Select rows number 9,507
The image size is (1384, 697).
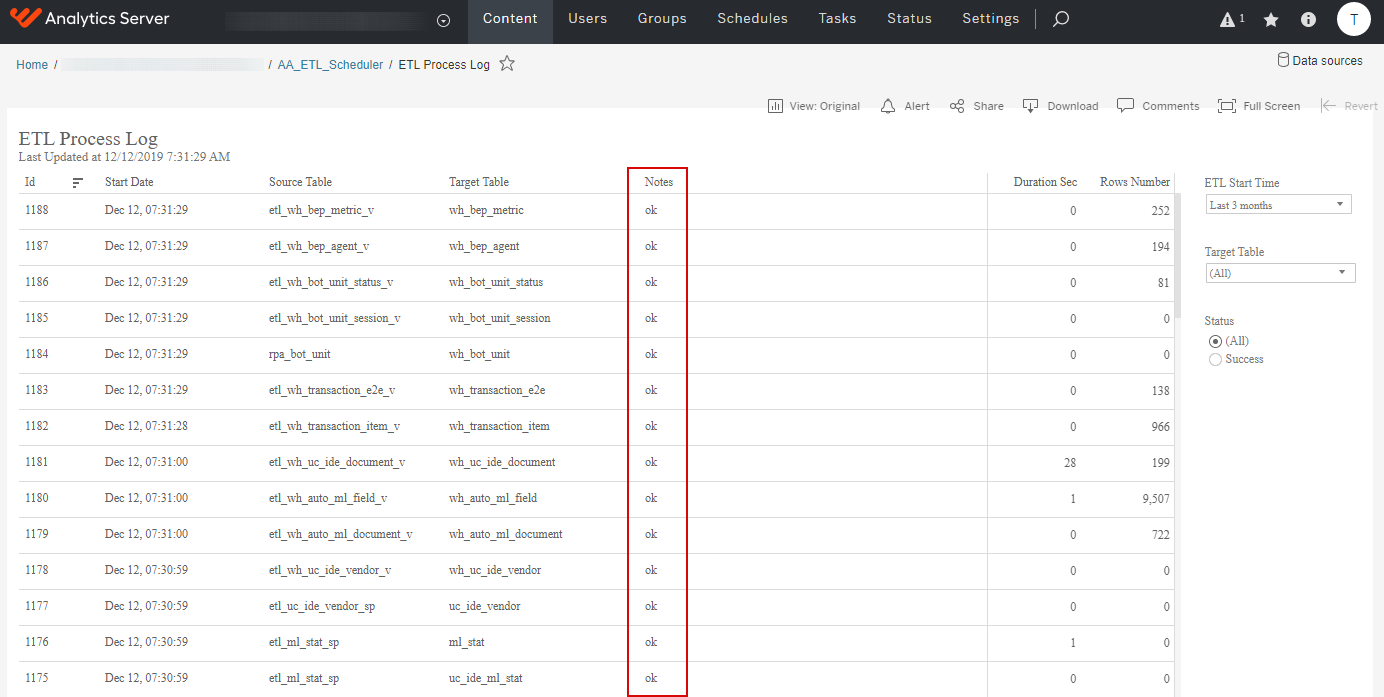pos(1155,499)
